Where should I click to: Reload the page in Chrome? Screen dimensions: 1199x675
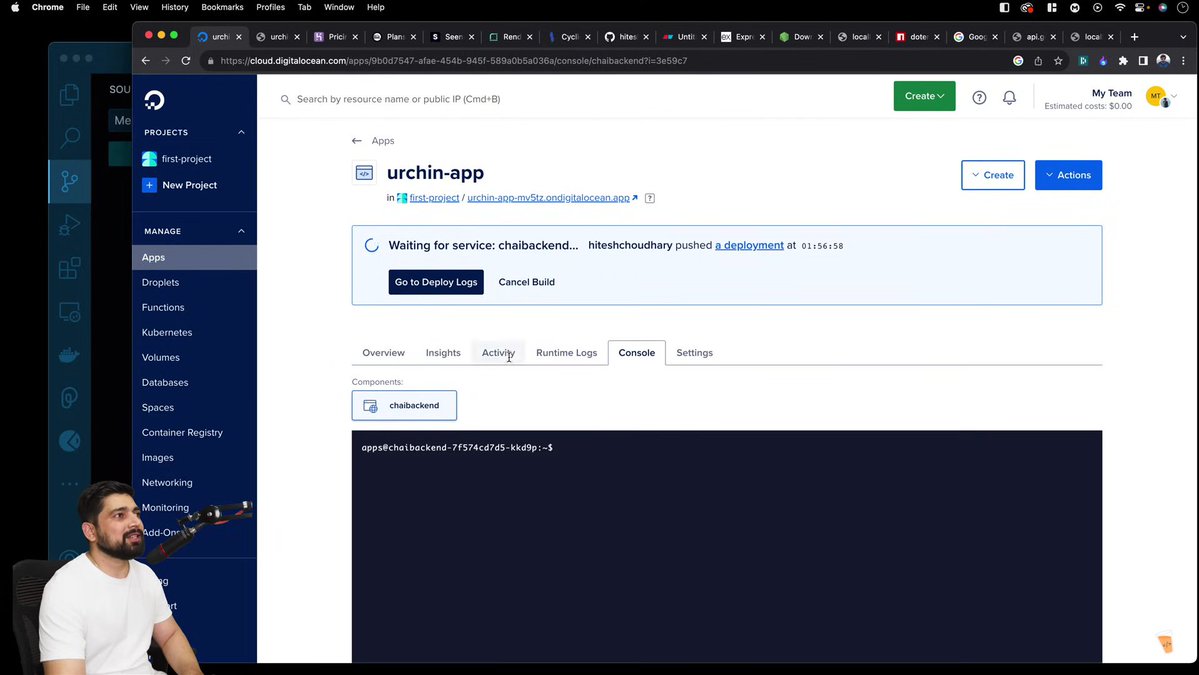point(186,60)
